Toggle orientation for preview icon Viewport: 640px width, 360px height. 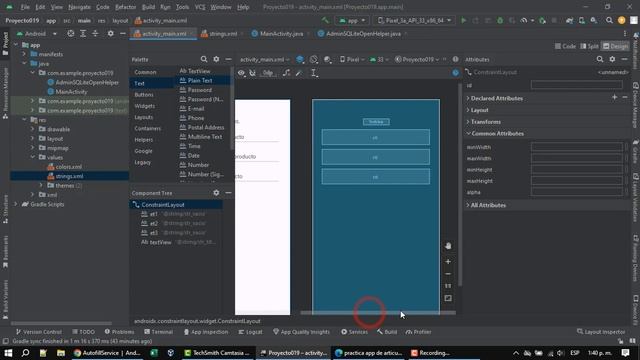pyautogui.click(x=313, y=59)
